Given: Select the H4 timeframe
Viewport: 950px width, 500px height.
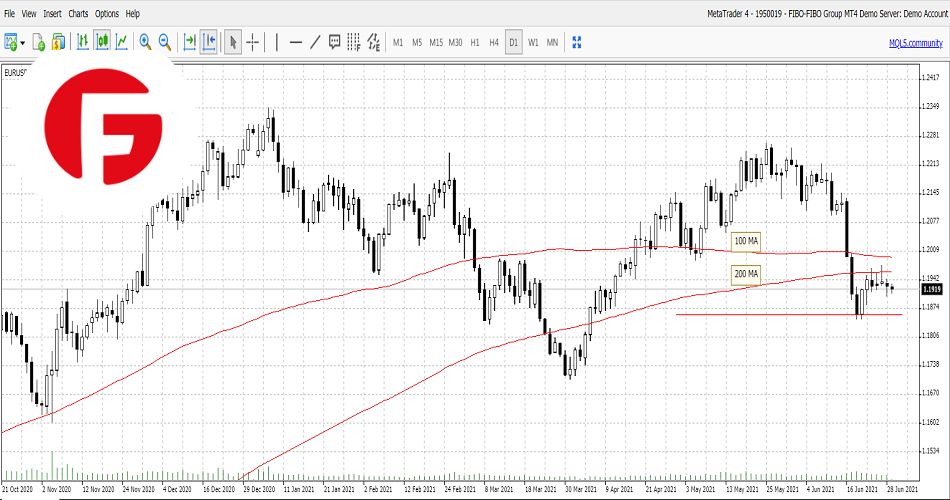Looking at the screenshot, I should coord(494,42).
